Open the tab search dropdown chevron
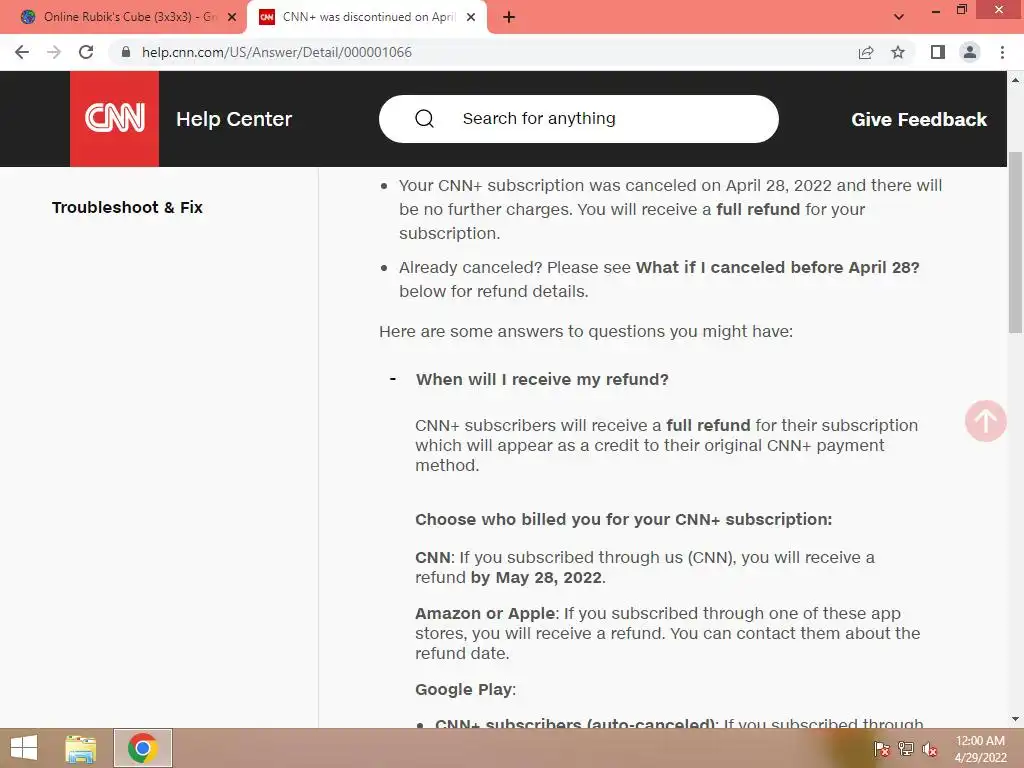The width and height of the screenshot is (1024, 768). tap(899, 17)
